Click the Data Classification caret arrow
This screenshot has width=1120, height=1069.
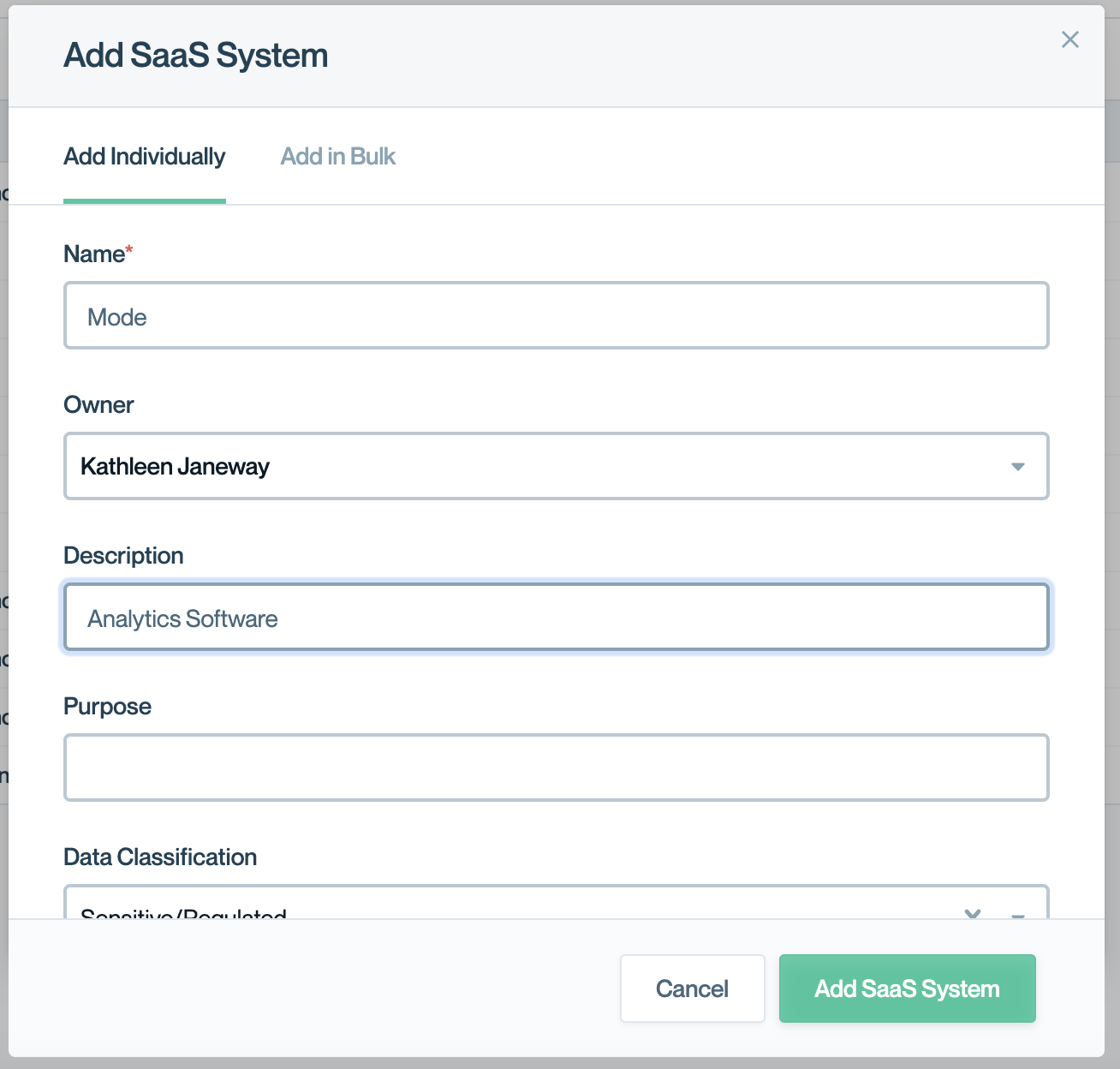click(x=1017, y=915)
